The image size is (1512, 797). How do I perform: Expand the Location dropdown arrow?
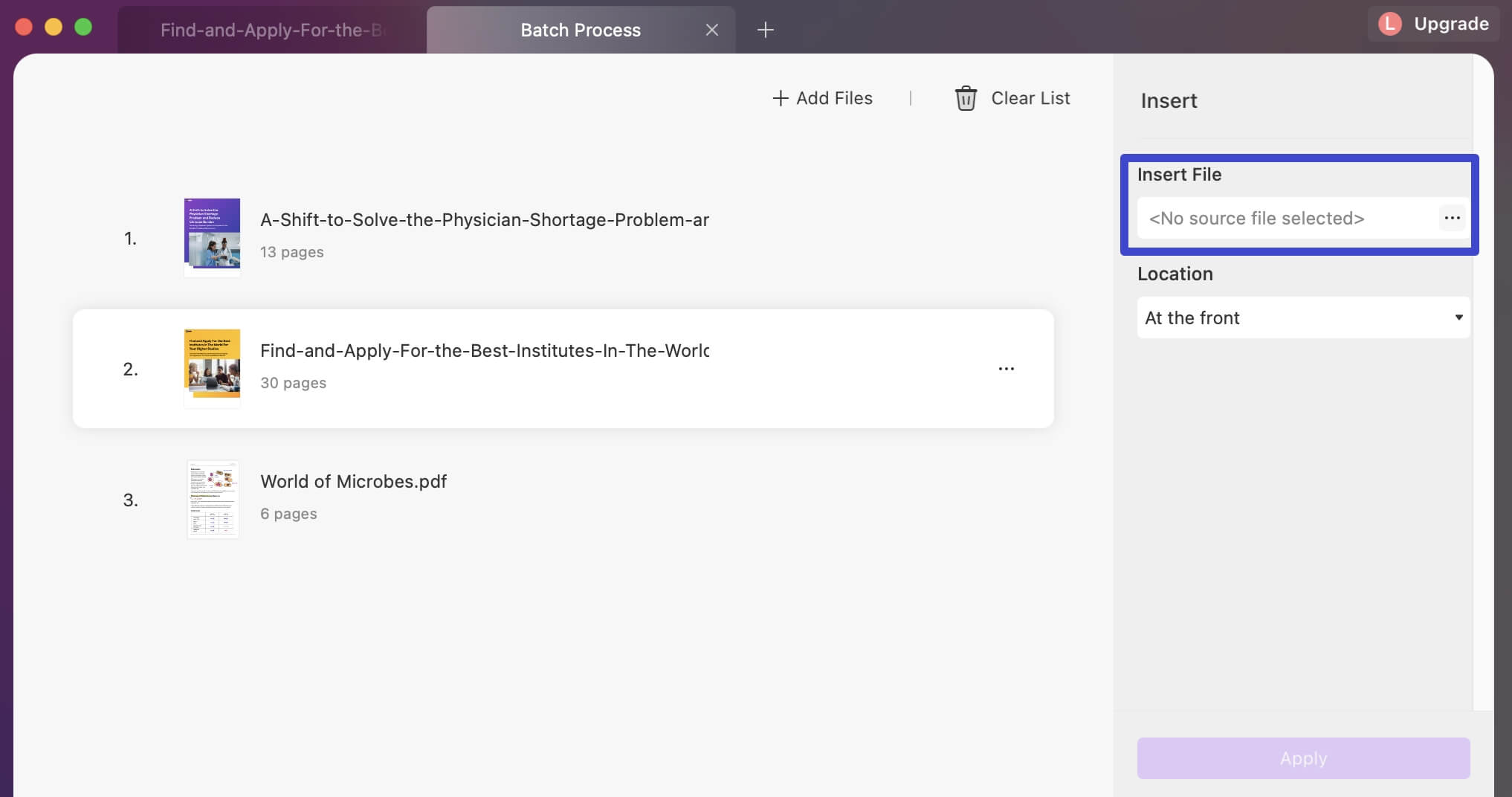[1458, 317]
